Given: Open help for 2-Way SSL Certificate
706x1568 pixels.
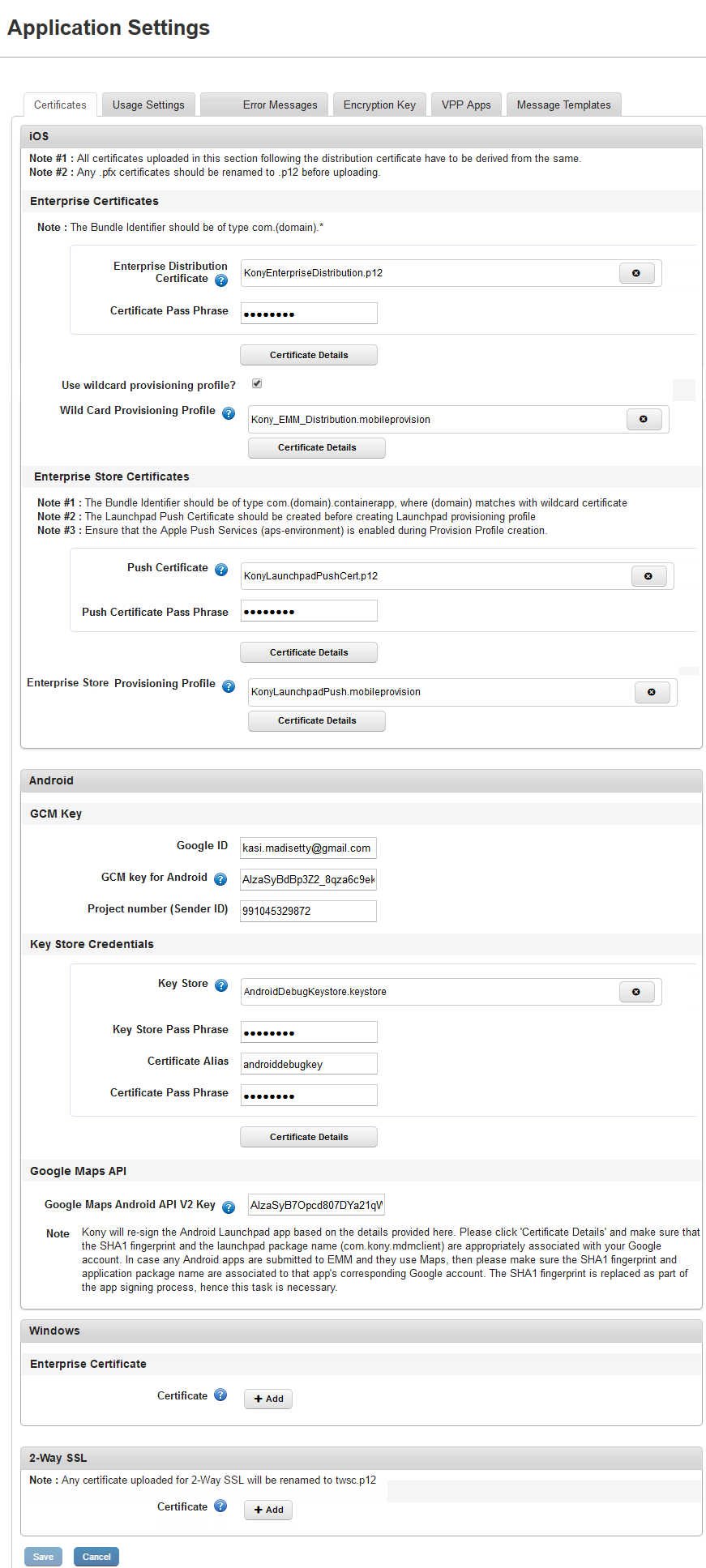Looking at the screenshot, I should tap(220, 1506).
